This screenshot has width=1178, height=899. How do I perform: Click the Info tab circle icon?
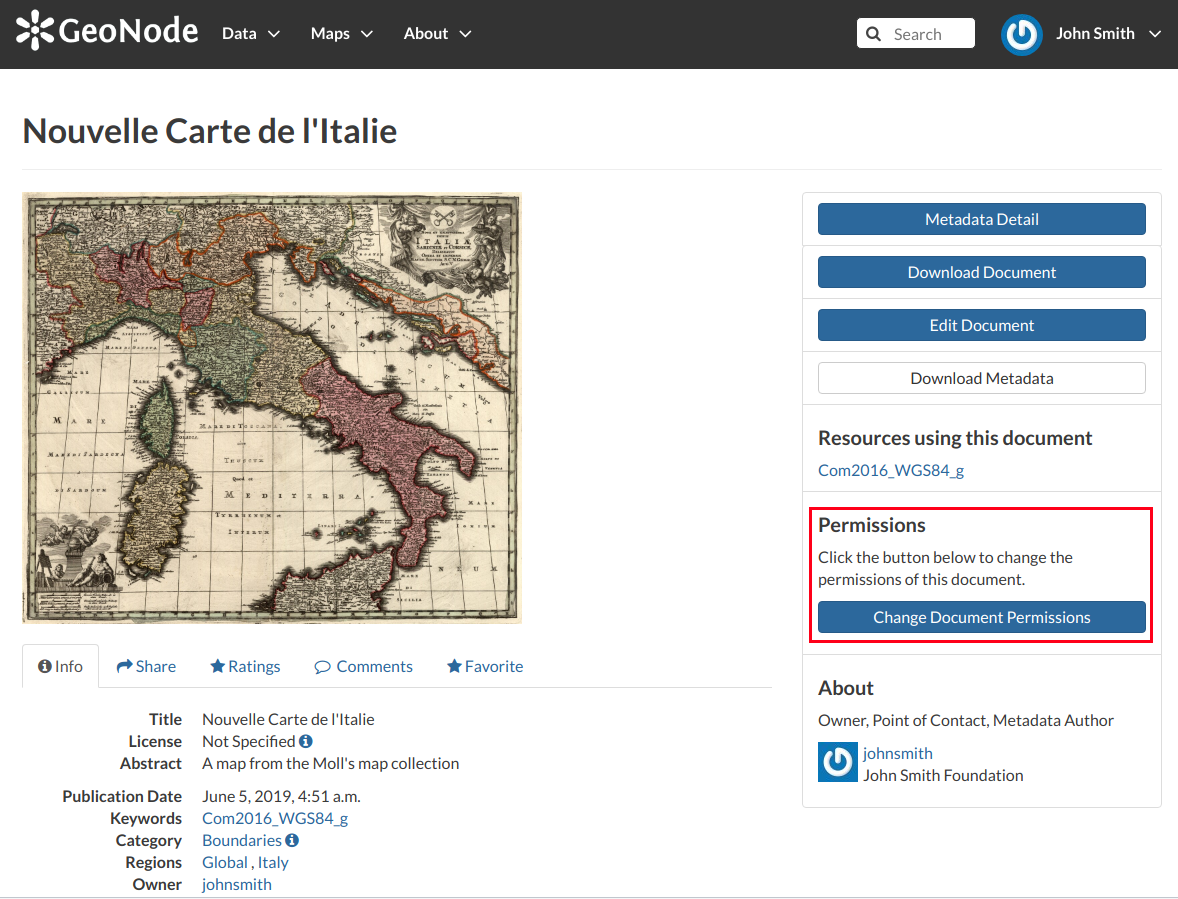pyautogui.click(x=45, y=666)
